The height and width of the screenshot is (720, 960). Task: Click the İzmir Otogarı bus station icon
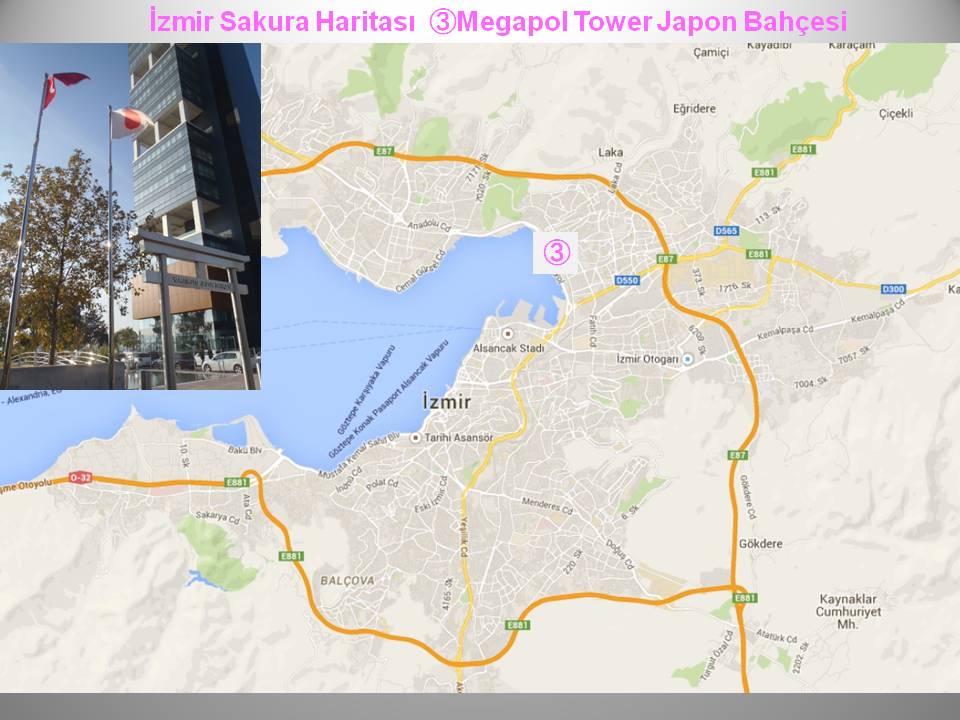pos(688,359)
